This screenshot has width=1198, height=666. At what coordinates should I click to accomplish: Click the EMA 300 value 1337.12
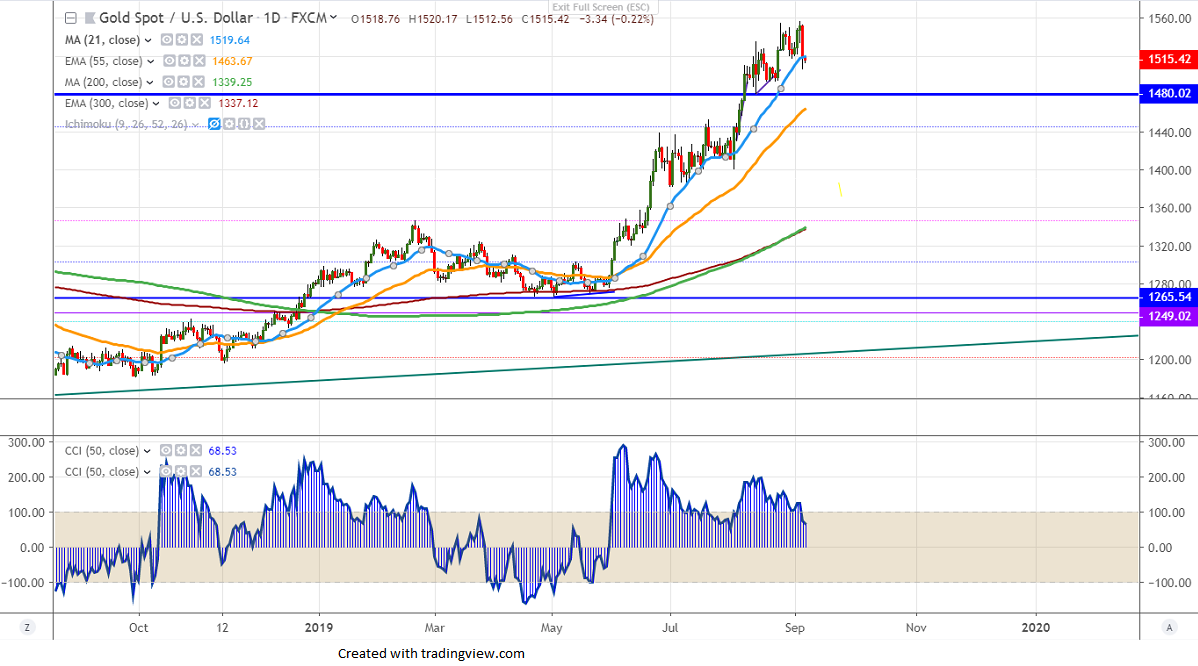[x=238, y=103]
